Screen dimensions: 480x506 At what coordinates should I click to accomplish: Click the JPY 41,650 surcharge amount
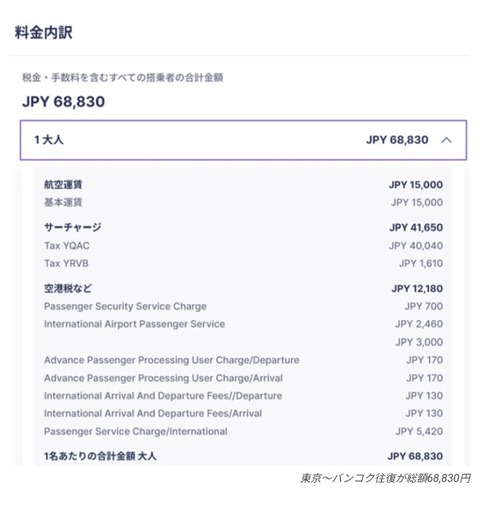click(x=416, y=227)
